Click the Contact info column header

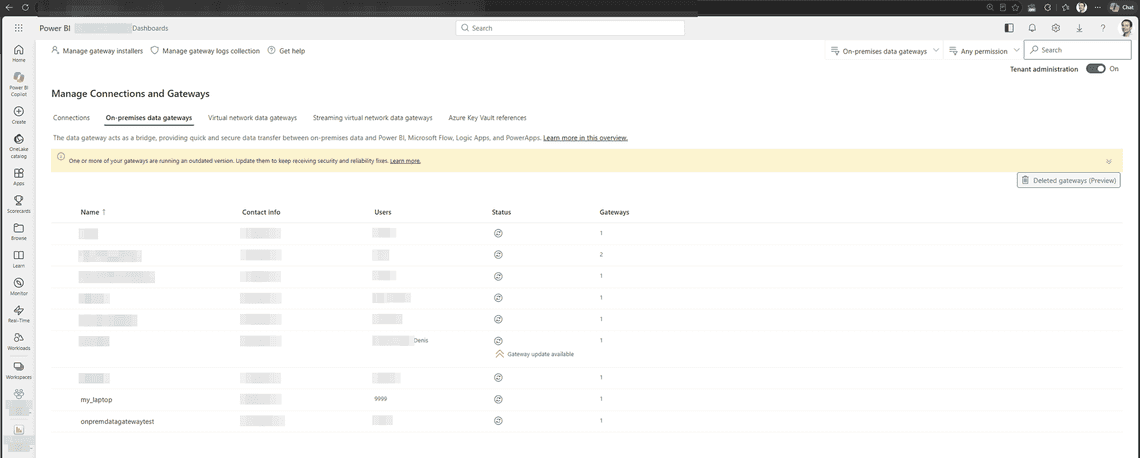[x=261, y=212]
